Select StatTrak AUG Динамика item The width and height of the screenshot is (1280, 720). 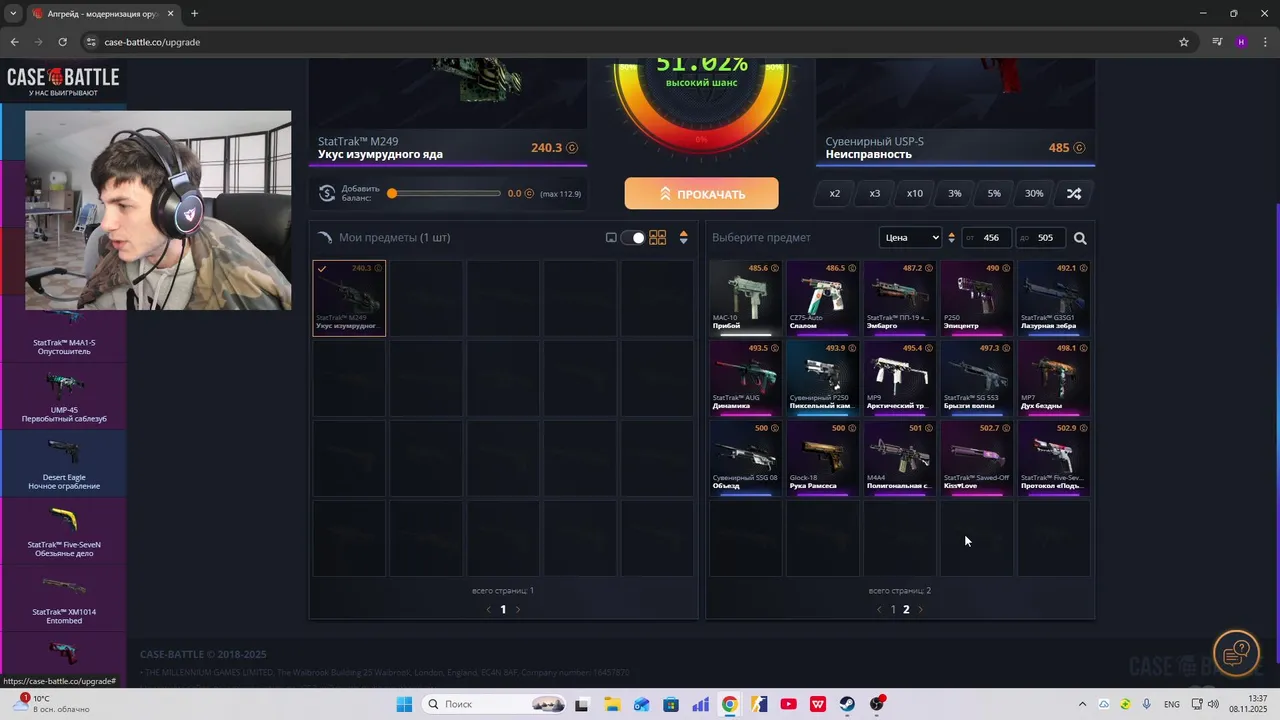point(745,378)
